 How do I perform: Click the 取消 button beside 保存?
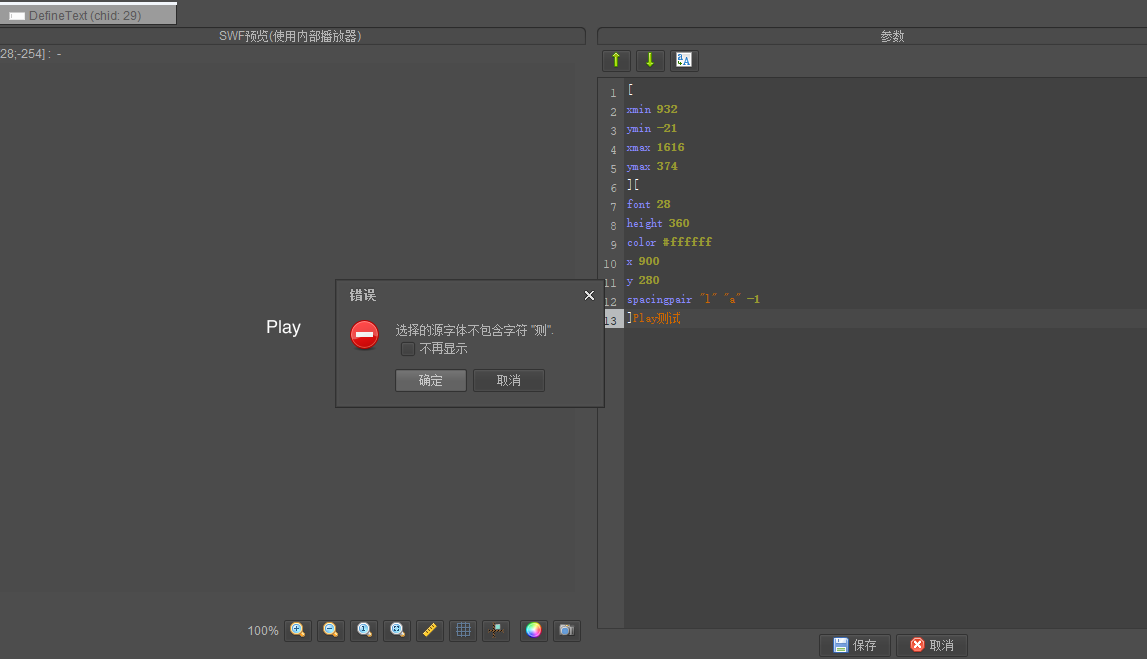931,645
